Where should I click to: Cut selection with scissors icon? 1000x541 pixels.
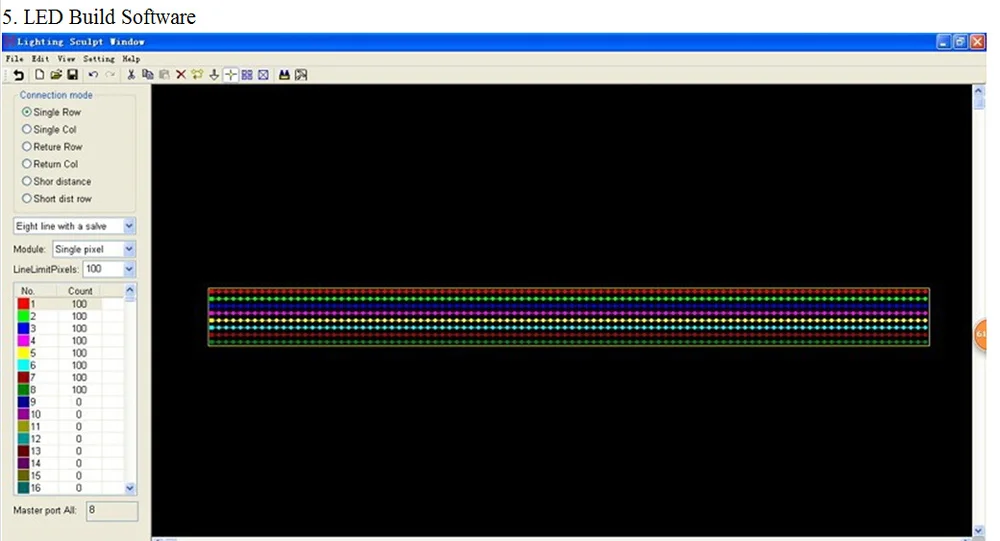[131, 75]
